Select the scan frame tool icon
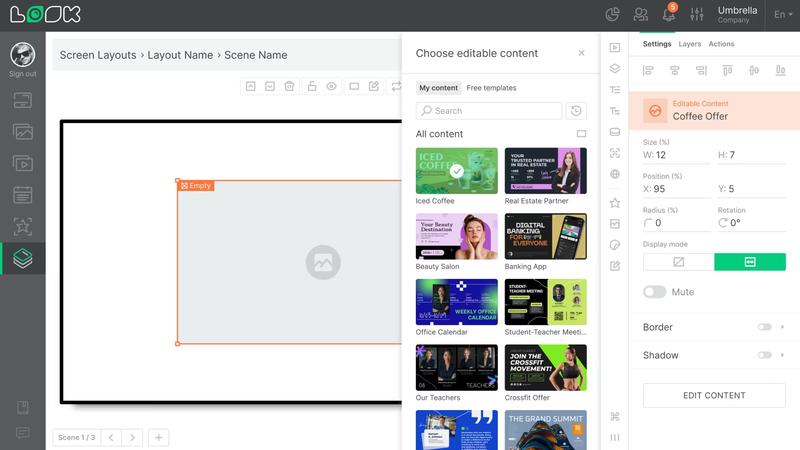The height and width of the screenshot is (450, 800). coord(615,153)
